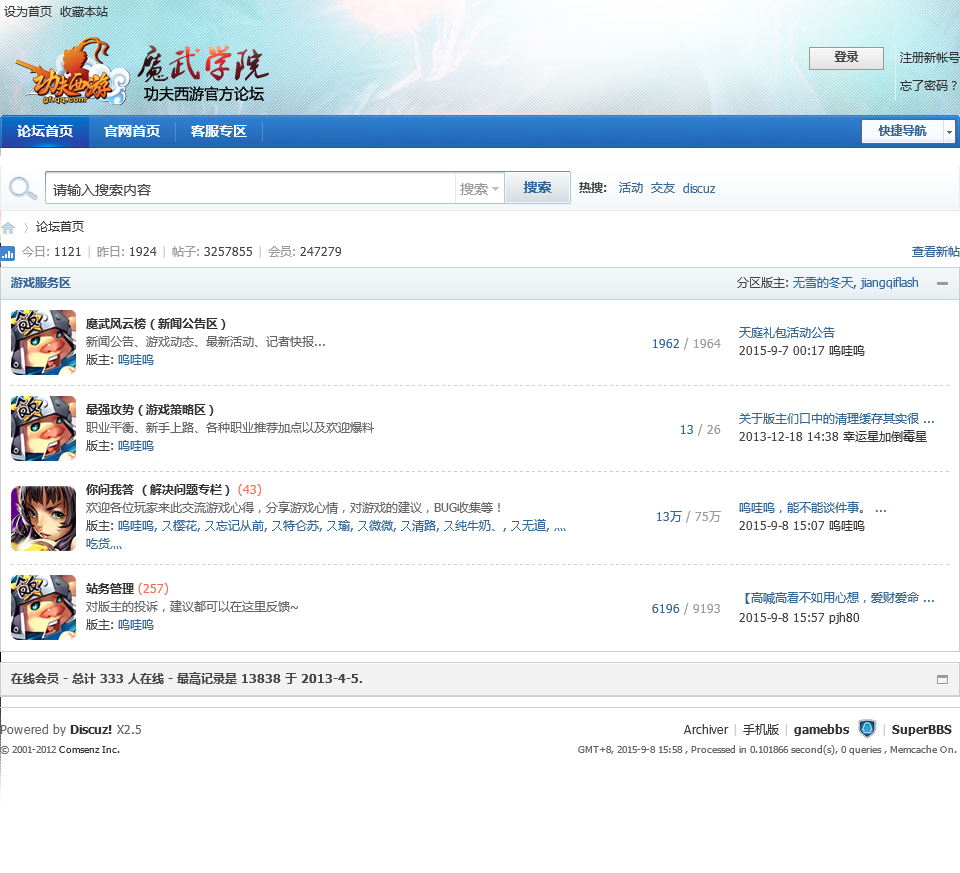This screenshot has width=960, height=873.
Task: Open the 最强攻势 forum avatar icon
Action: point(43,428)
